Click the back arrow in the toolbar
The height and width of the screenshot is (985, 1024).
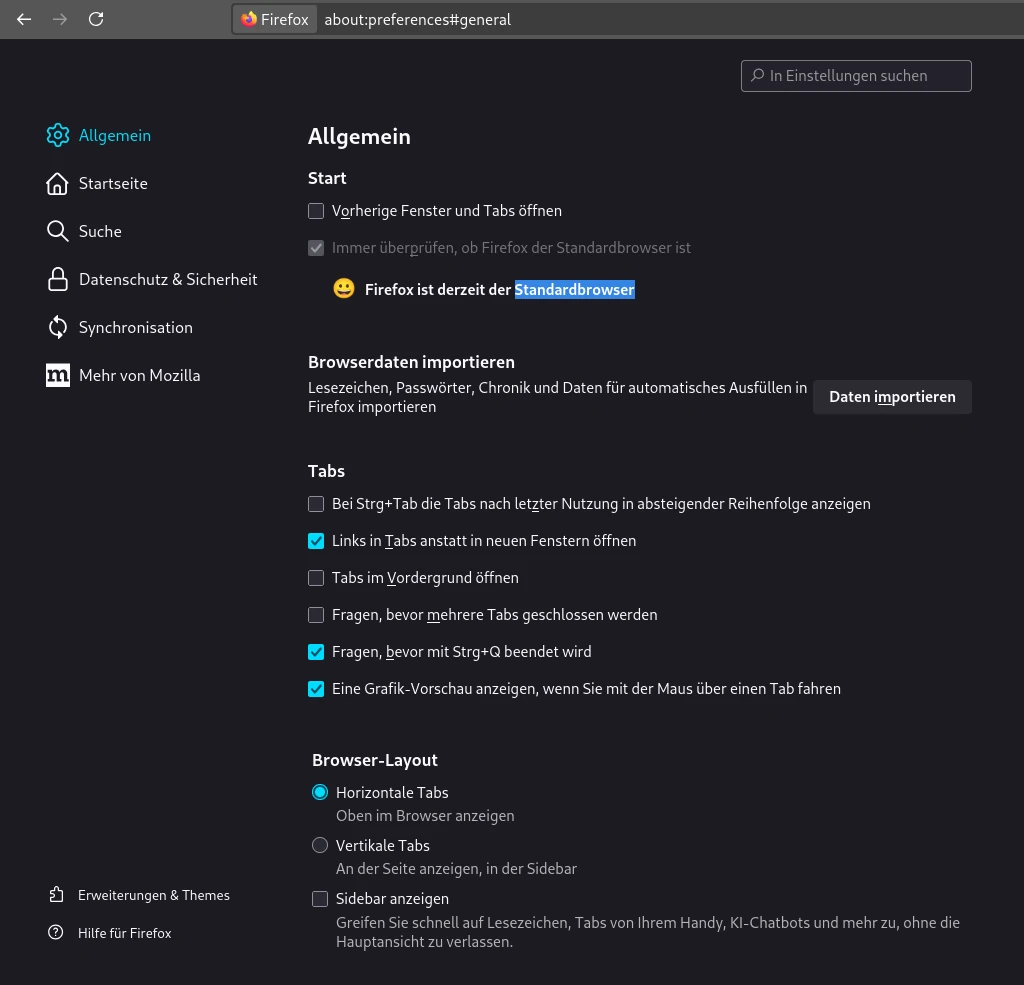tap(24, 19)
